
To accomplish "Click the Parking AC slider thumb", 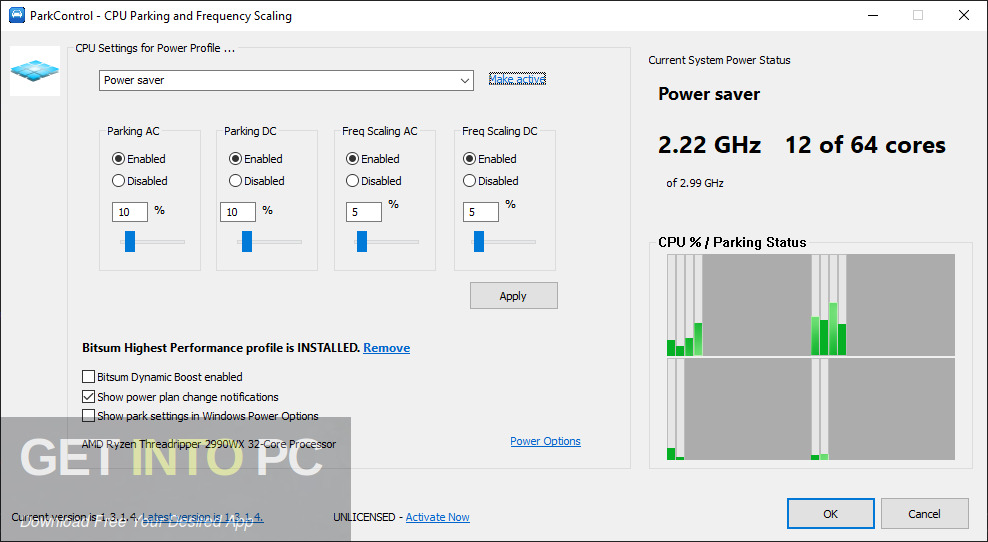I will pos(130,241).
